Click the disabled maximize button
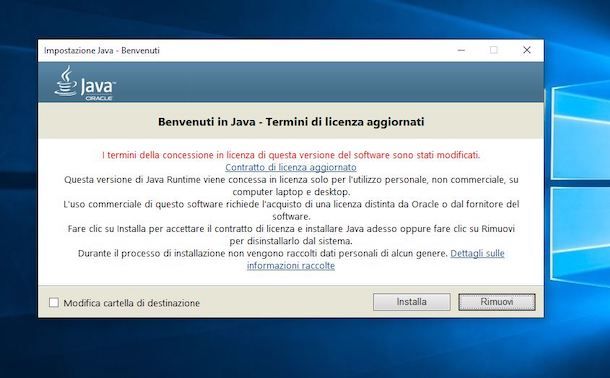 click(494, 50)
